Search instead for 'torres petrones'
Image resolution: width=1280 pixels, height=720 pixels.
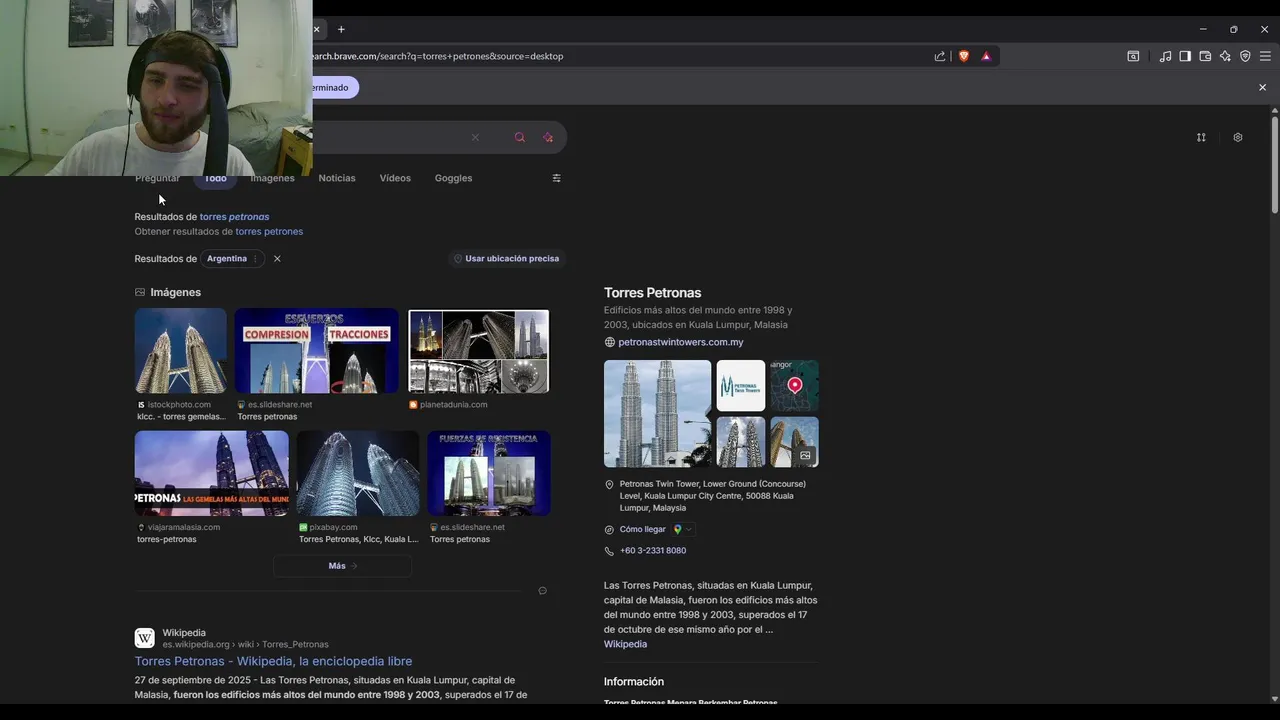(269, 231)
